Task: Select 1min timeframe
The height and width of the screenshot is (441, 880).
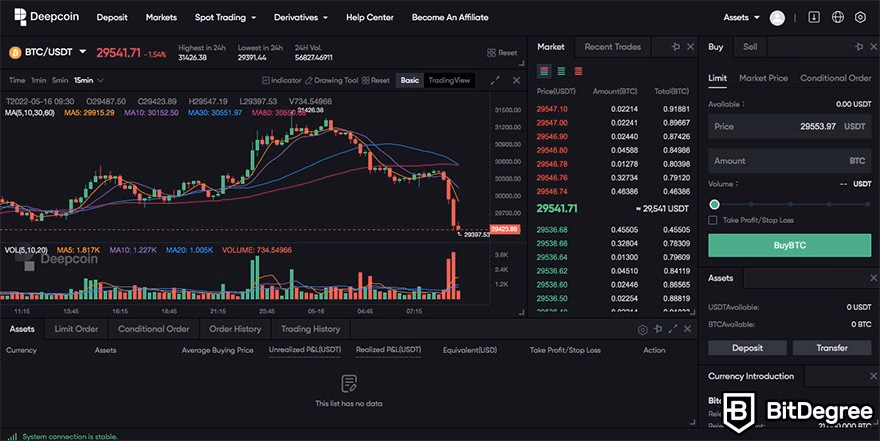Action: point(39,80)
